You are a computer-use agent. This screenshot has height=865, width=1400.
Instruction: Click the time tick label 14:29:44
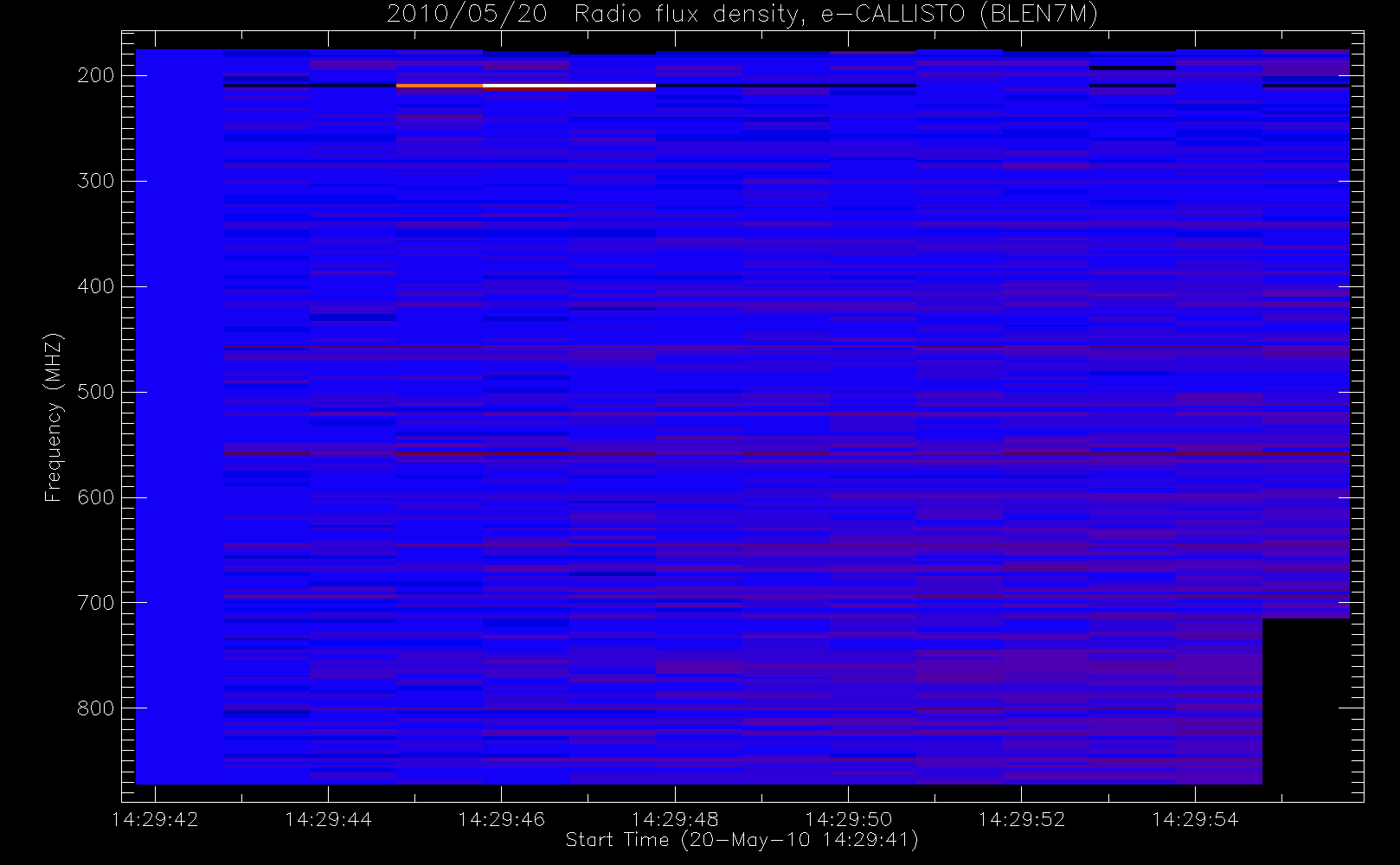click(x=328, y=819)
